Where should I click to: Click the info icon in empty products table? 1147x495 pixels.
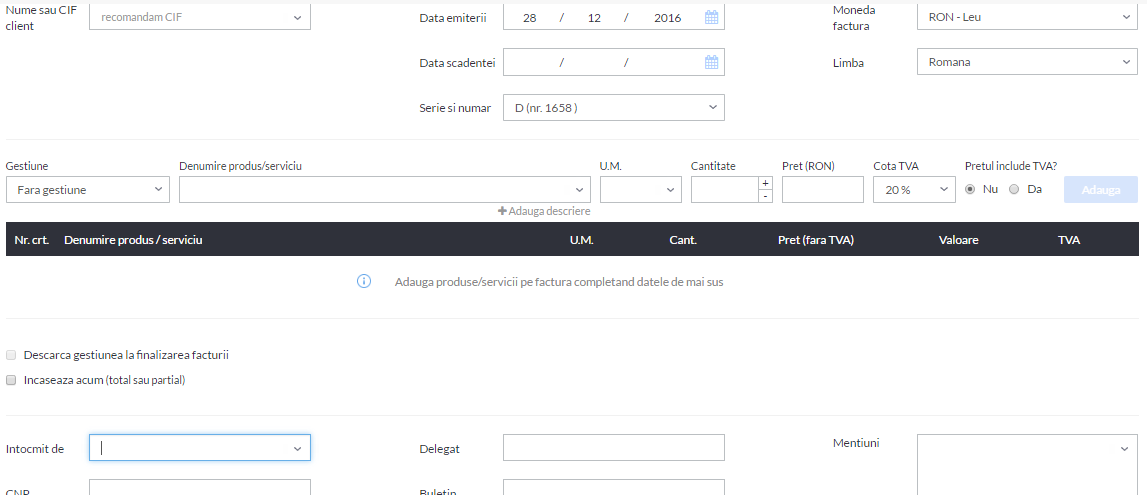coord(364,281)
